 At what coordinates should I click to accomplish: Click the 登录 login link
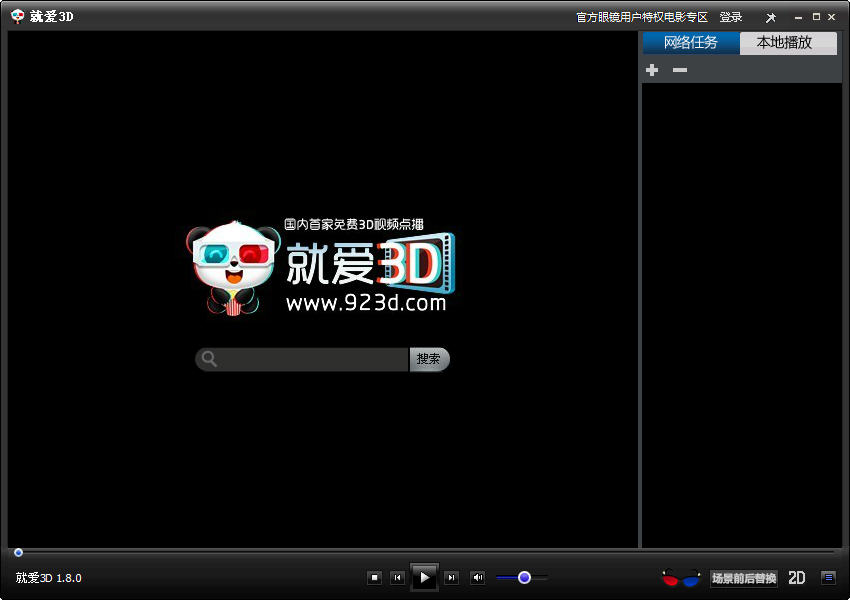[x=730, y=17]
